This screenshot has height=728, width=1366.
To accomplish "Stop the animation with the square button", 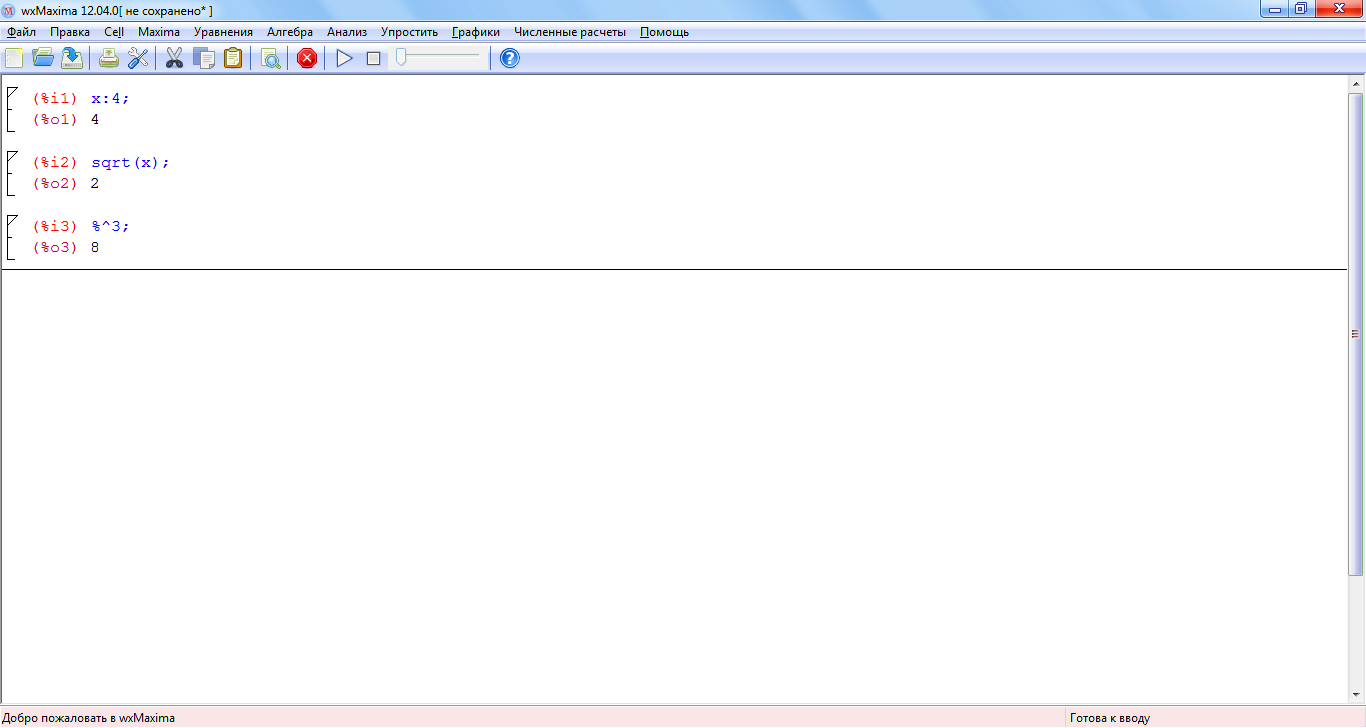I will point(373,58).
